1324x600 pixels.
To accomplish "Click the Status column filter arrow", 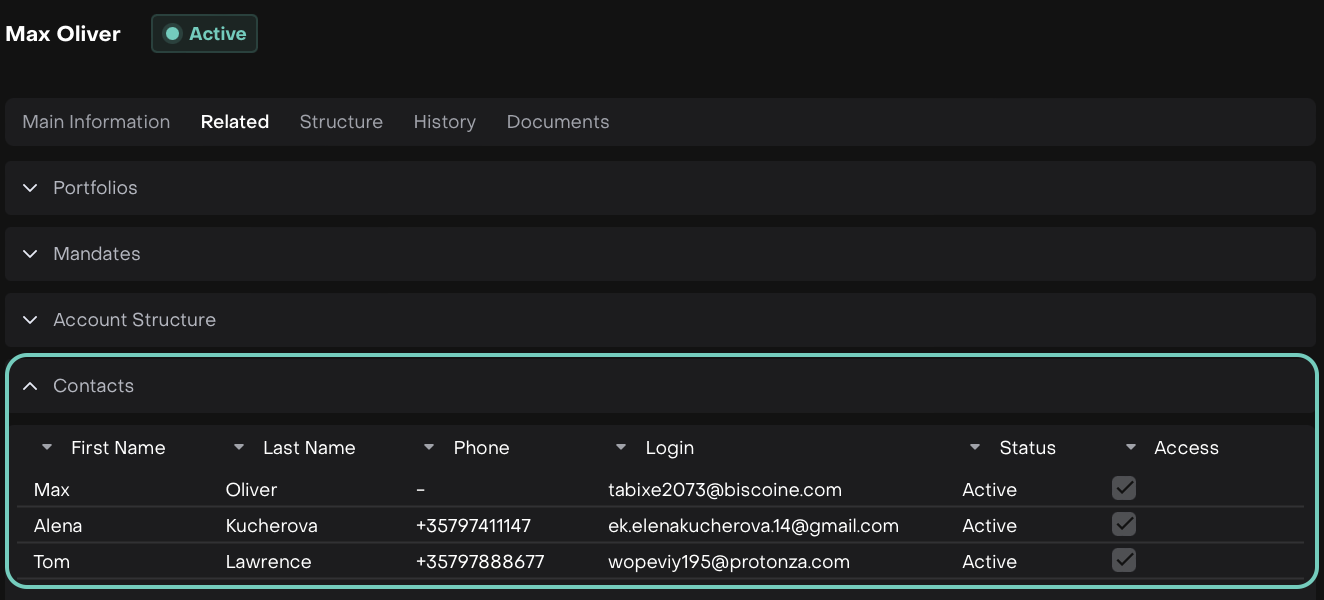I will (x=975, y=448).
